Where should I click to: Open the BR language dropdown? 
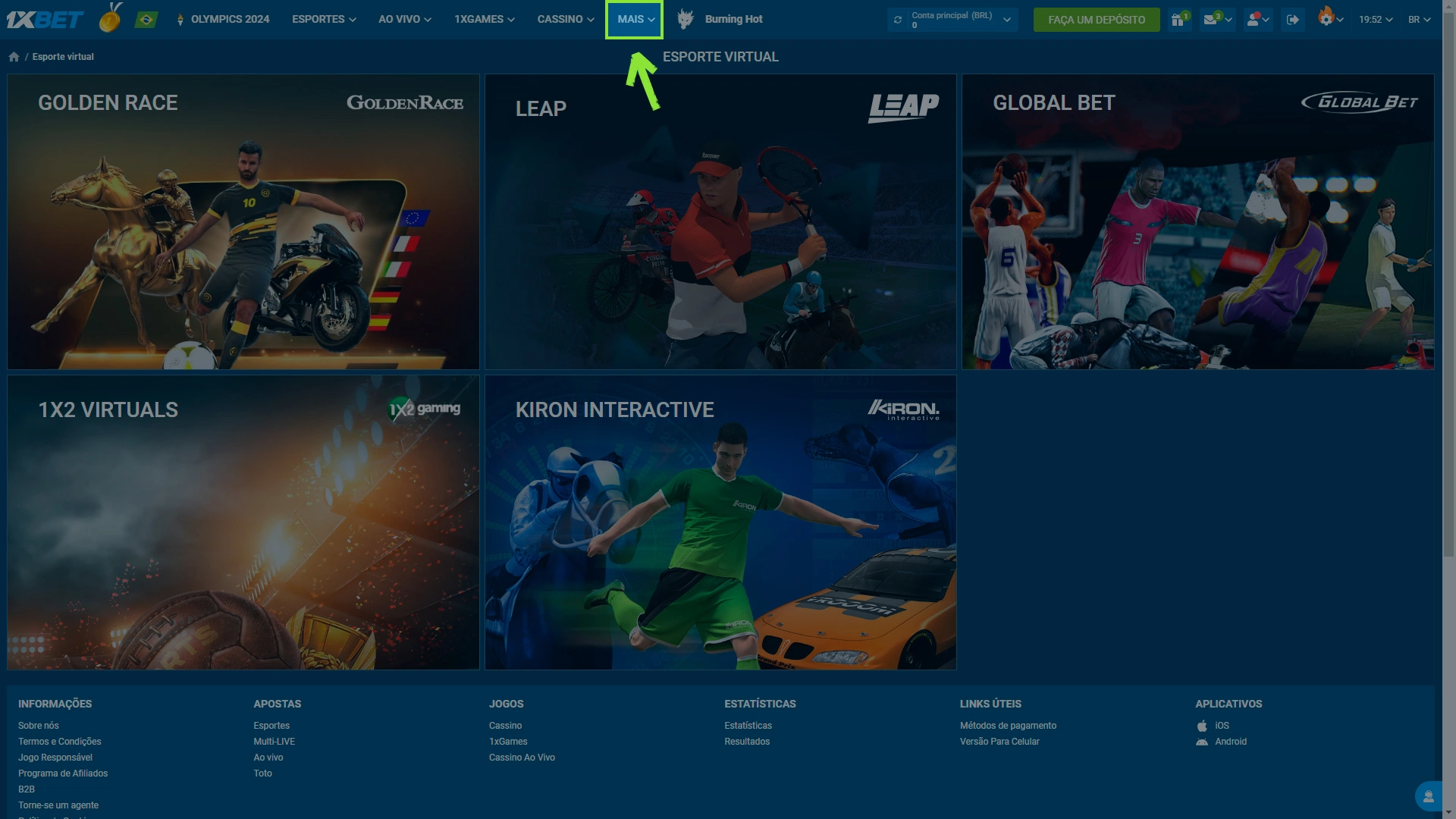tap(1420, 20)
